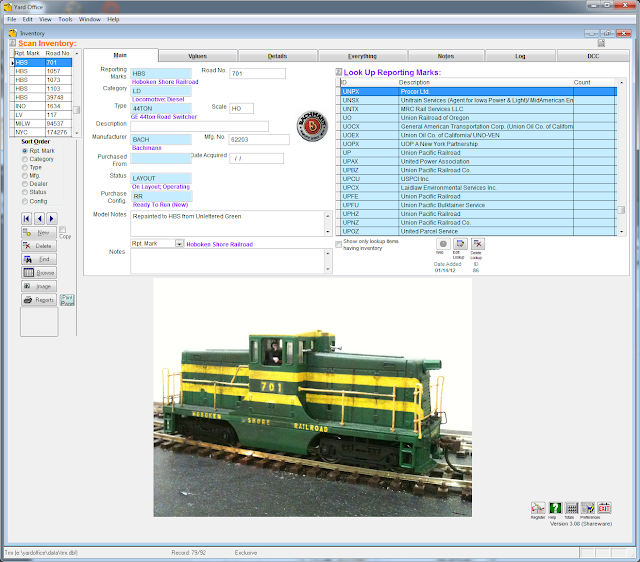Select the MILW 94537 inventory row
The width and height of the screenshot is (640, 562).
click(43, 123)
